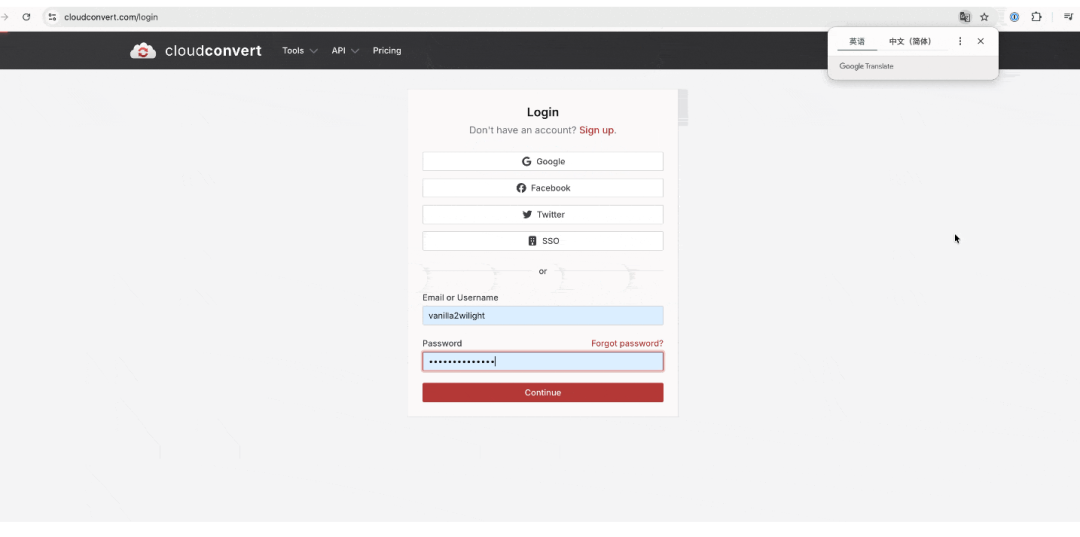Open the password manager extension icon

[x=1015, y=17]
